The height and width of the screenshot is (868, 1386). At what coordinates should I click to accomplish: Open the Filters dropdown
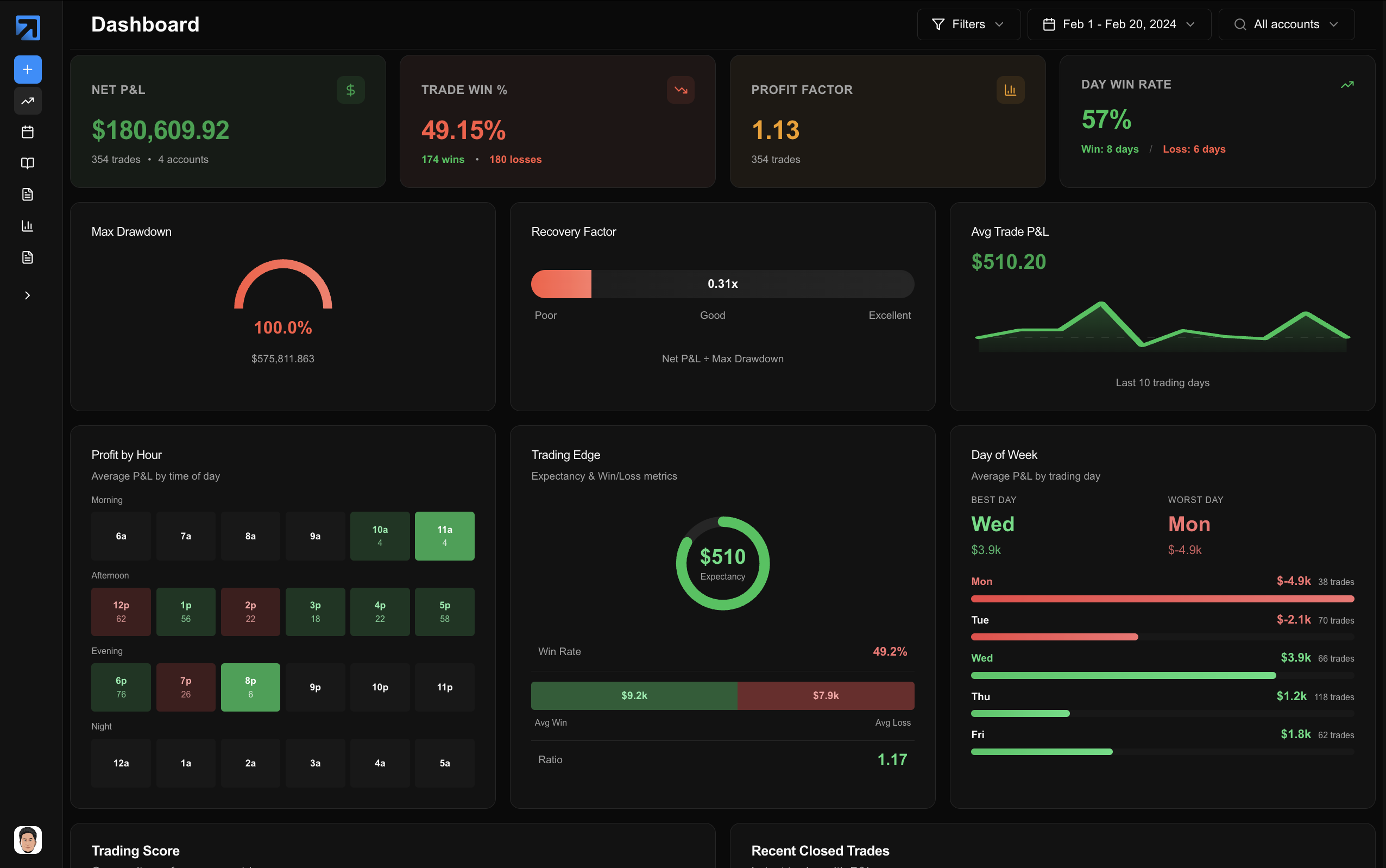[x=968, y=24]
